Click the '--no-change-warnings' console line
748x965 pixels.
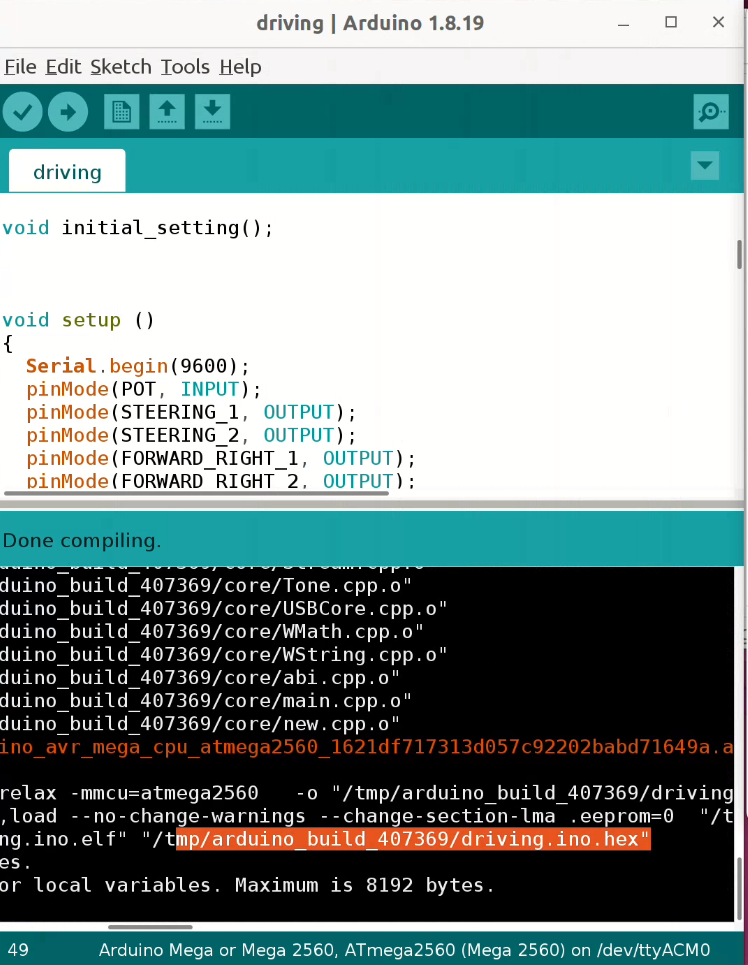[367, 816]
